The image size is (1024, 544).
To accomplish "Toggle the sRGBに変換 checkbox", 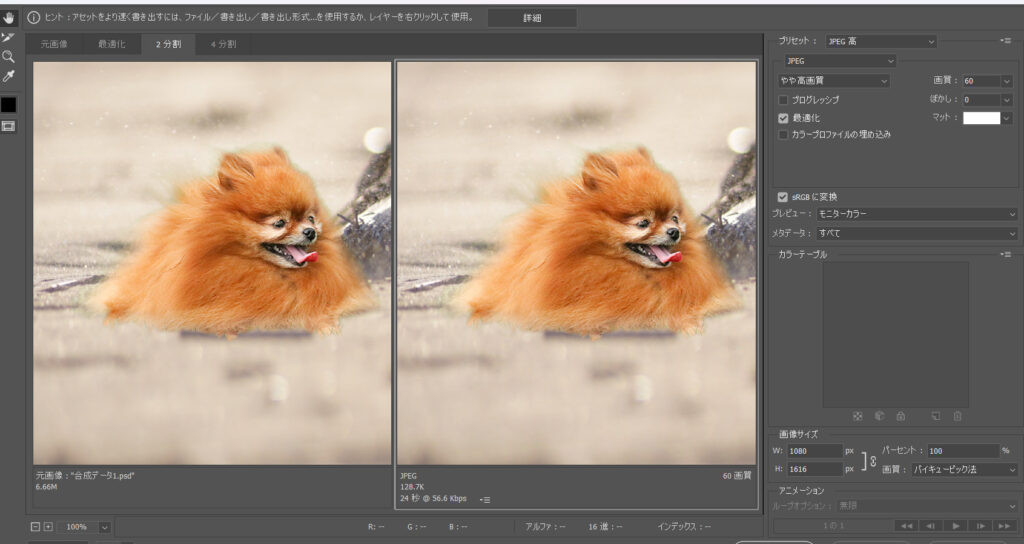I will (783, 196).
